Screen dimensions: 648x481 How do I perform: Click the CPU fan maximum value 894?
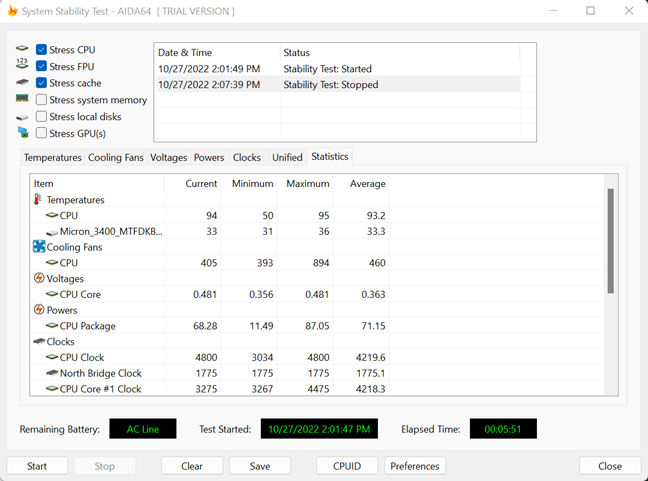[x=321, y=263]
